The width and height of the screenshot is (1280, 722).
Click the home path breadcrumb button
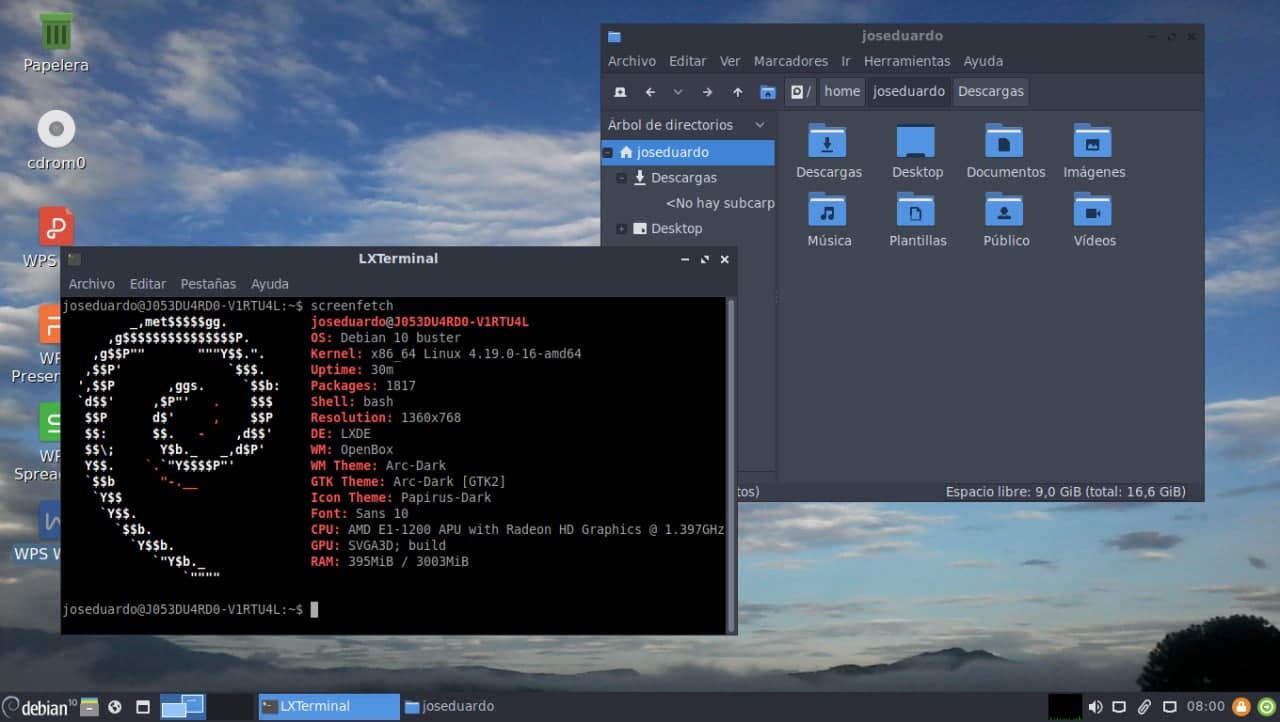841,92
